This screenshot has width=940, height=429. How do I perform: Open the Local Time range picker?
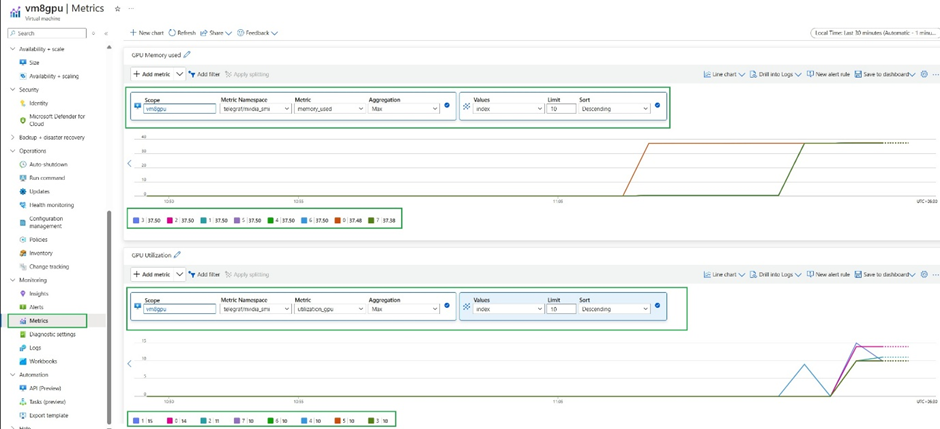[874, 33]
